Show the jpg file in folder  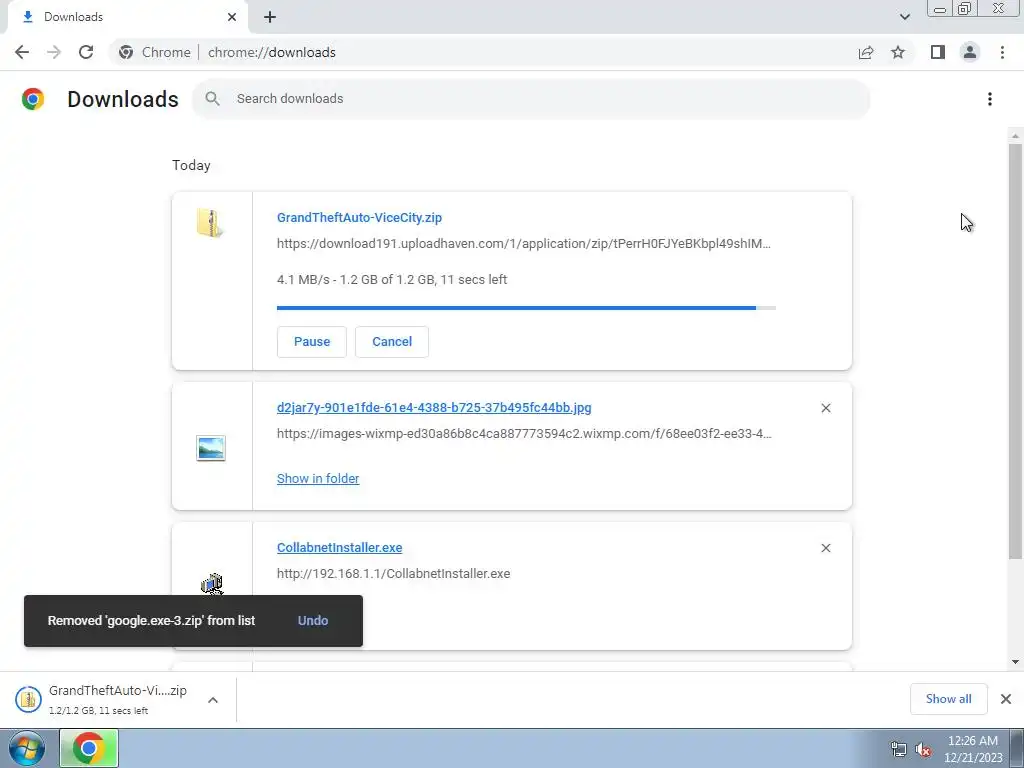coord(318,479)
